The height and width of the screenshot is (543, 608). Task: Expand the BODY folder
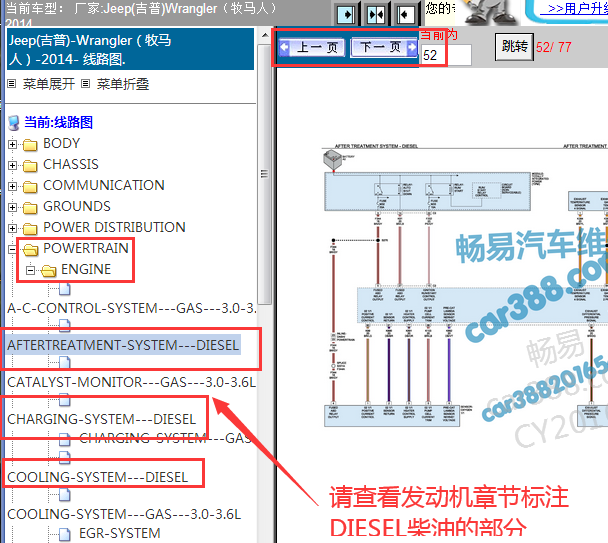12,144
